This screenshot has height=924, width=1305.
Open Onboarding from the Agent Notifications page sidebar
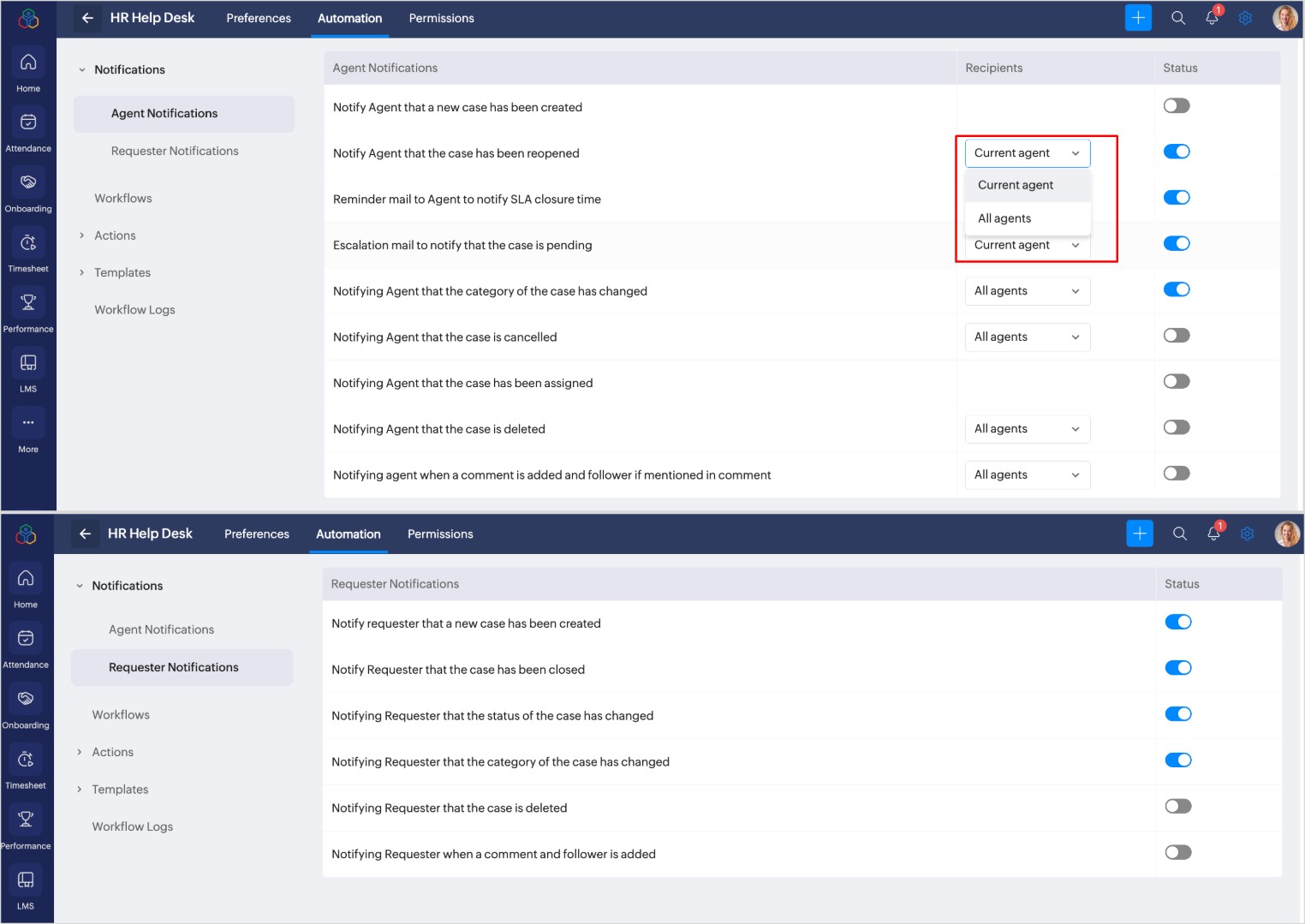(x=28, y=191)
